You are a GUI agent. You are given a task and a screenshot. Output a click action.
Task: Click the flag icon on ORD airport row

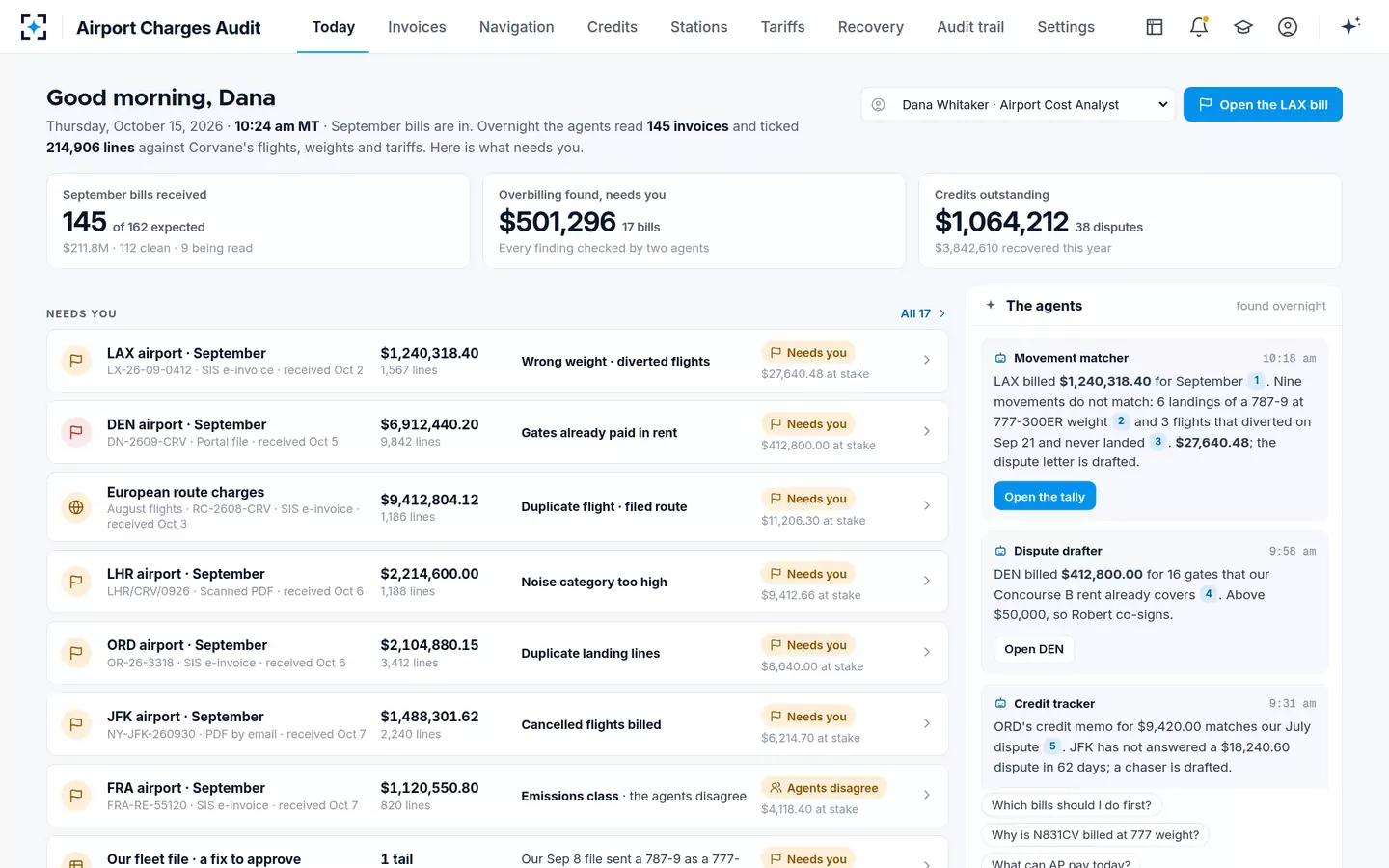pyautogui.click(x=76, y=653)
